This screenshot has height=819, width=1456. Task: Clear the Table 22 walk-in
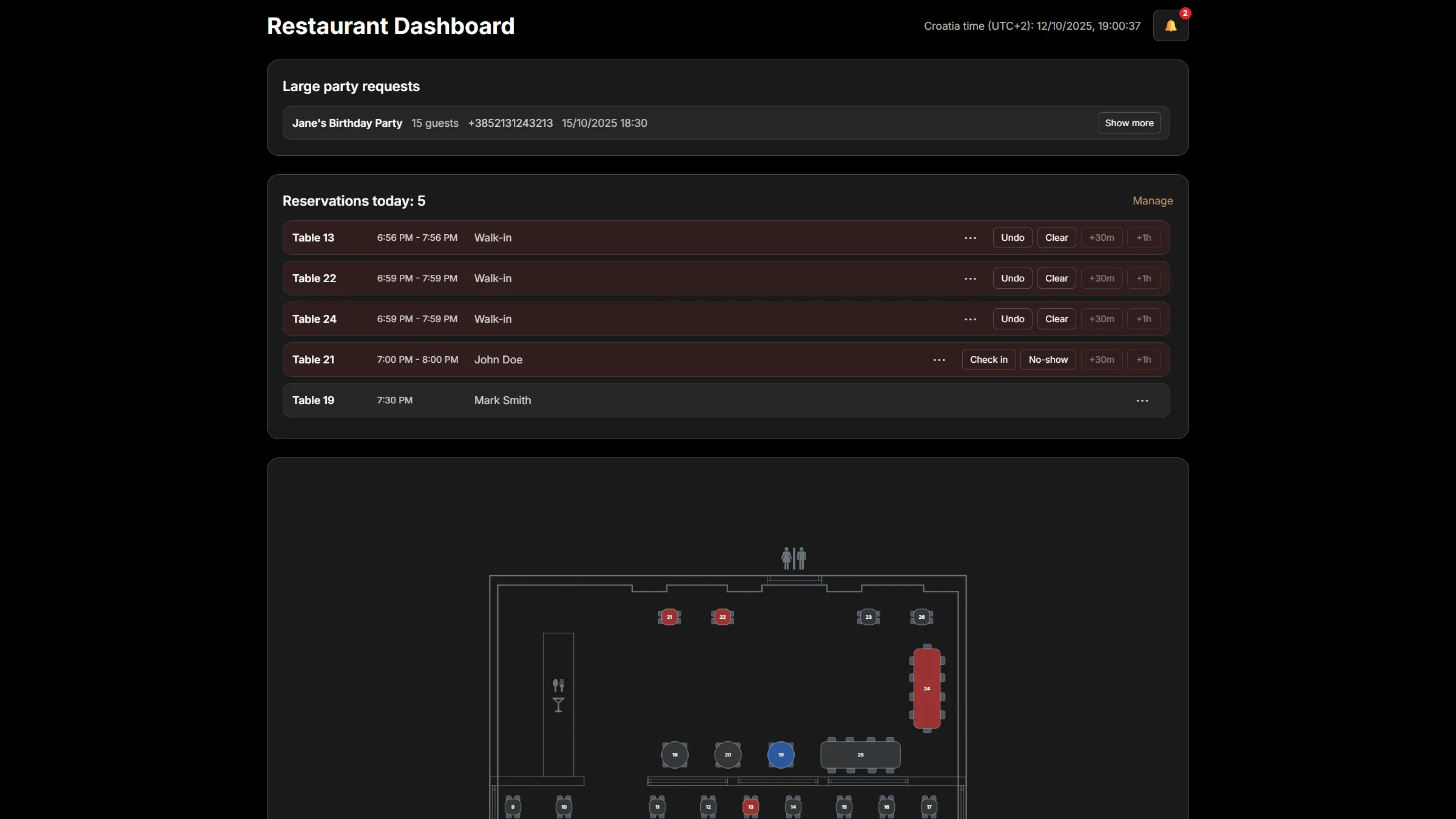[1056, 278]
